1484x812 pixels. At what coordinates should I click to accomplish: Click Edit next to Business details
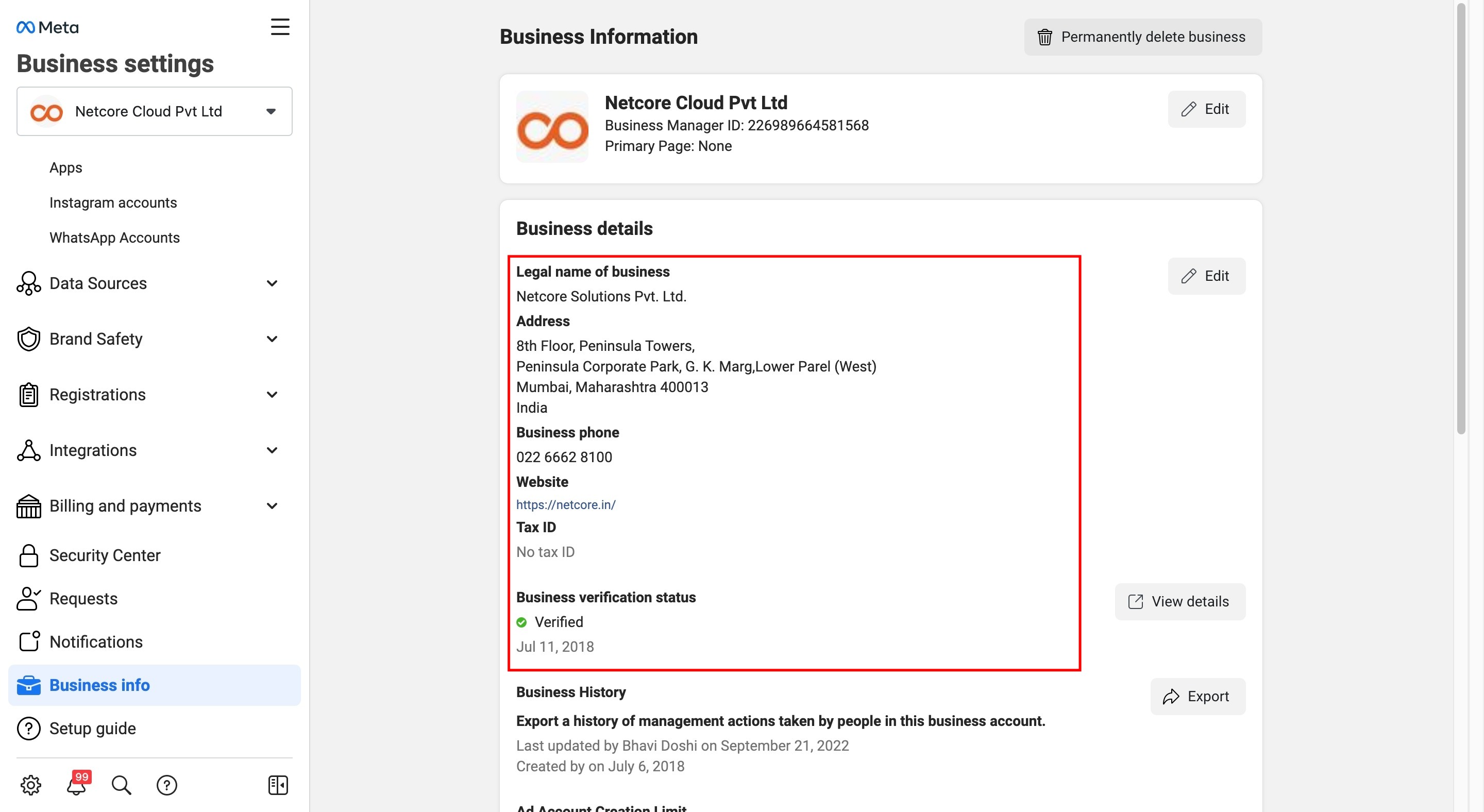click(x=1206, y=276)
